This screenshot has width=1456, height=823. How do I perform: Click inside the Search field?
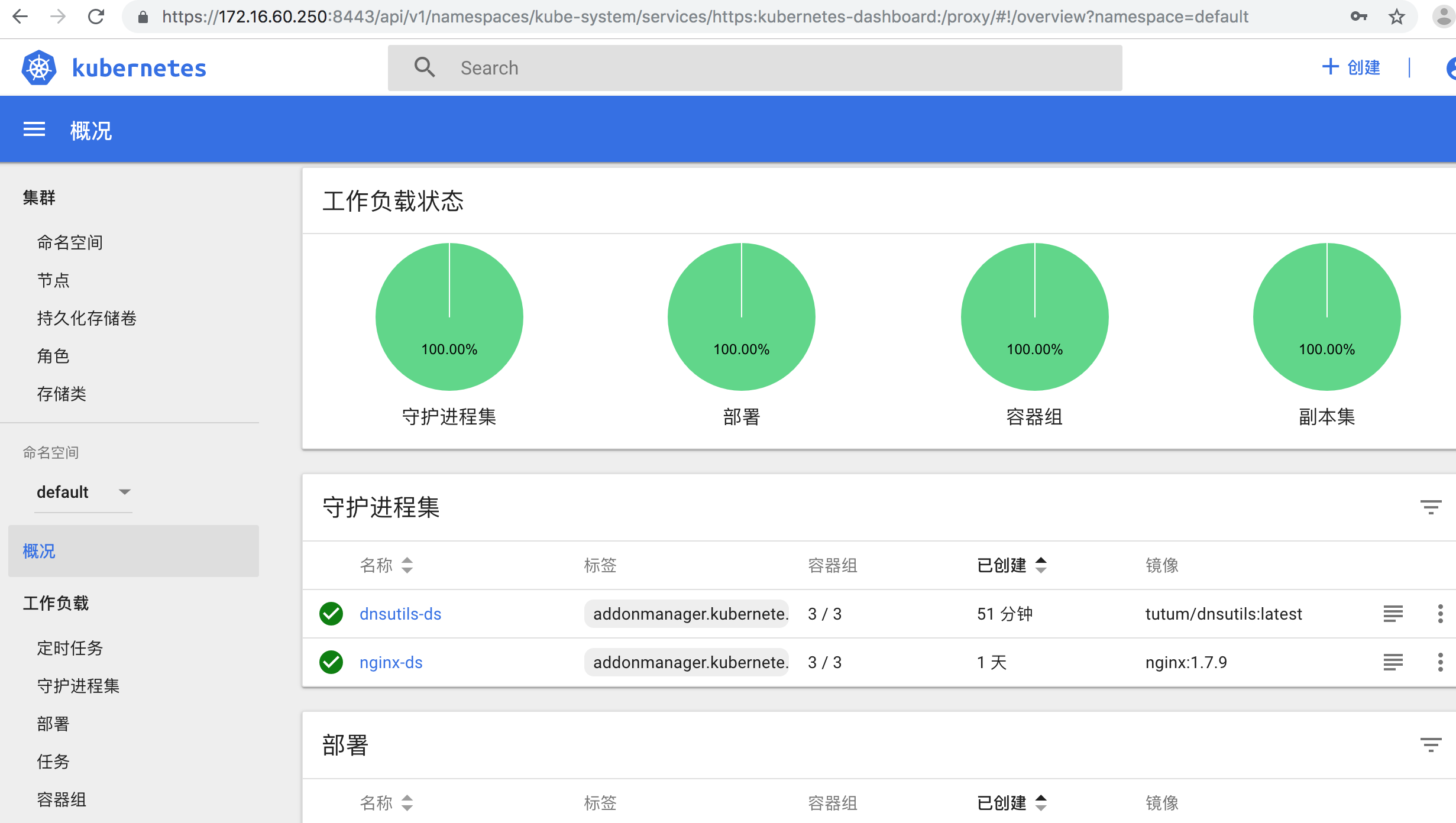pos(755,68)
